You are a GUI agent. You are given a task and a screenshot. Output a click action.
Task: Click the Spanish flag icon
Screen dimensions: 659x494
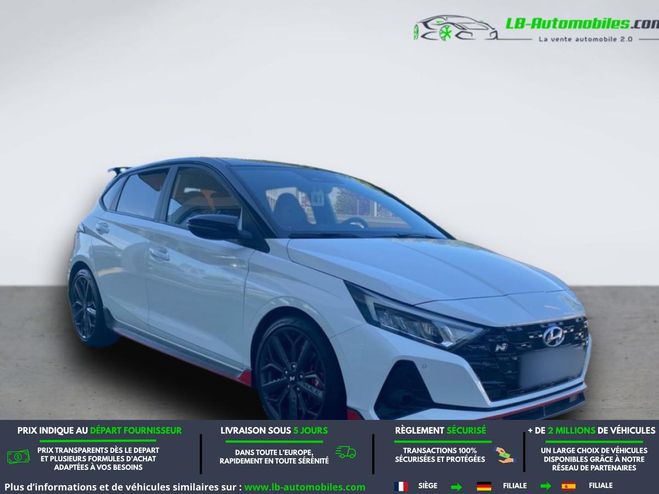[x=569, y=486]
